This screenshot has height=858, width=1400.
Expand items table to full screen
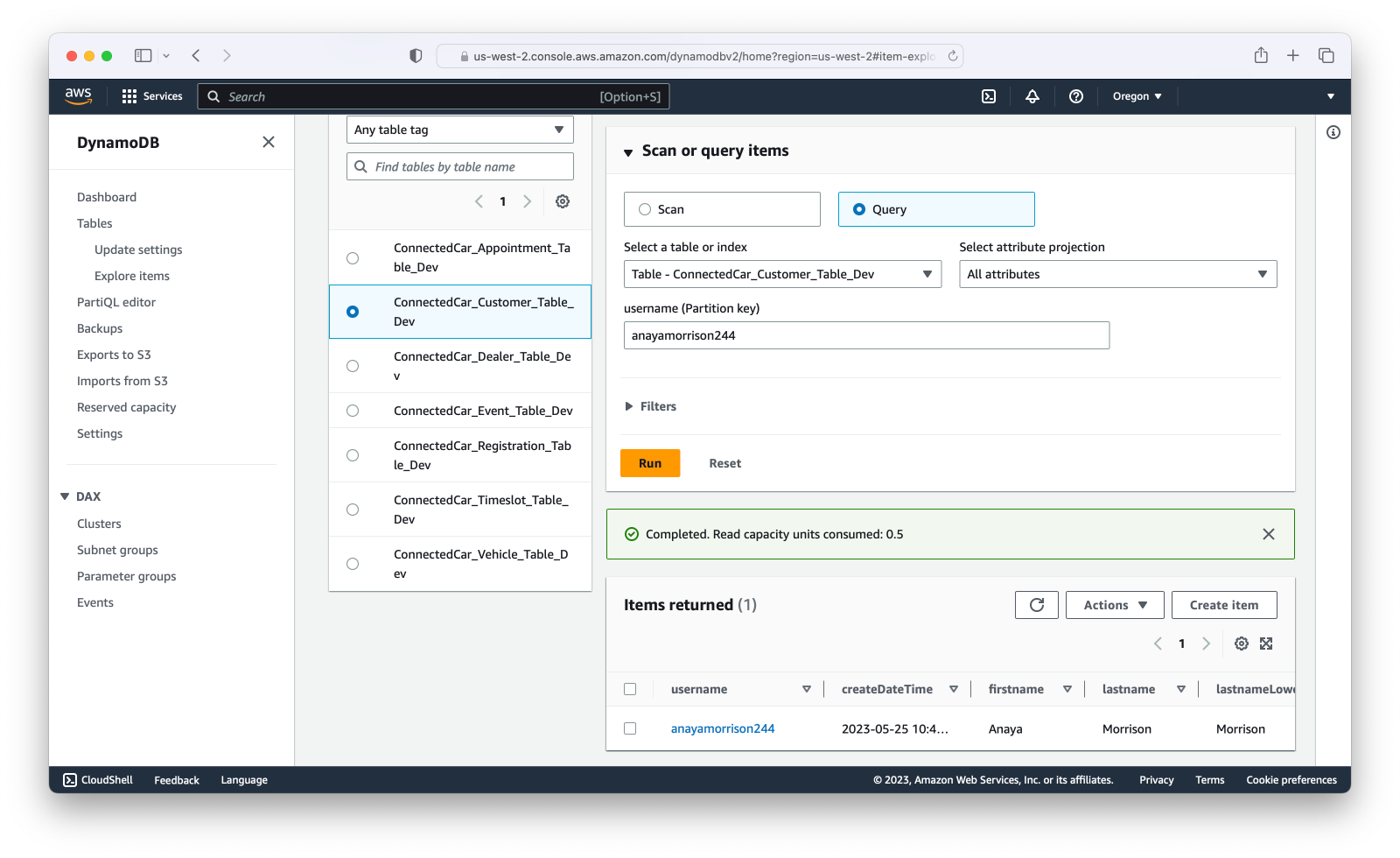(1266, 643)
